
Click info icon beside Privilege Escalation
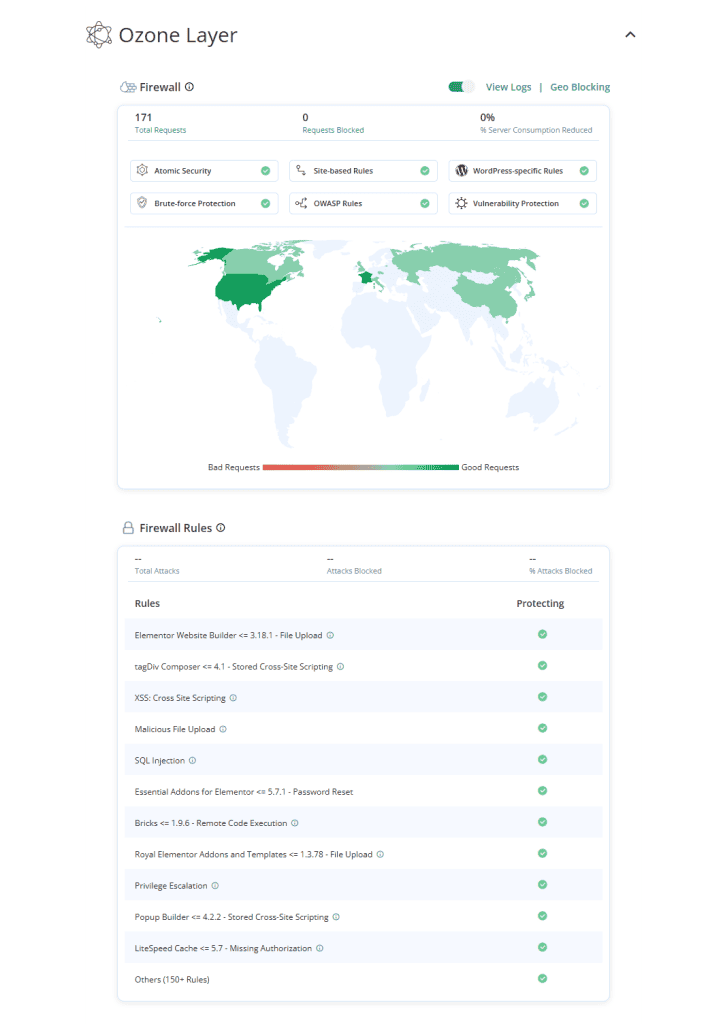[x=215, y=886]
